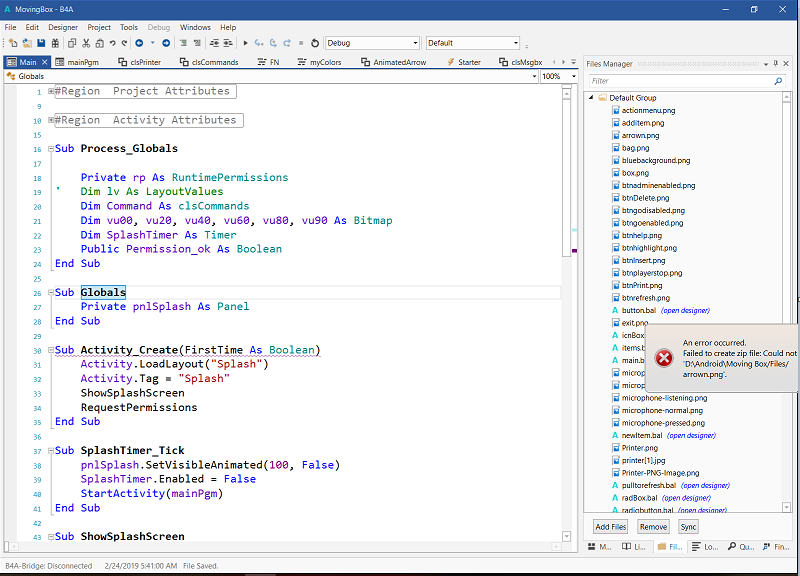Screen dimensions: 800x576
Task: Collapse the SplashTimer_Tick sub
Action: tap(51, 450)
